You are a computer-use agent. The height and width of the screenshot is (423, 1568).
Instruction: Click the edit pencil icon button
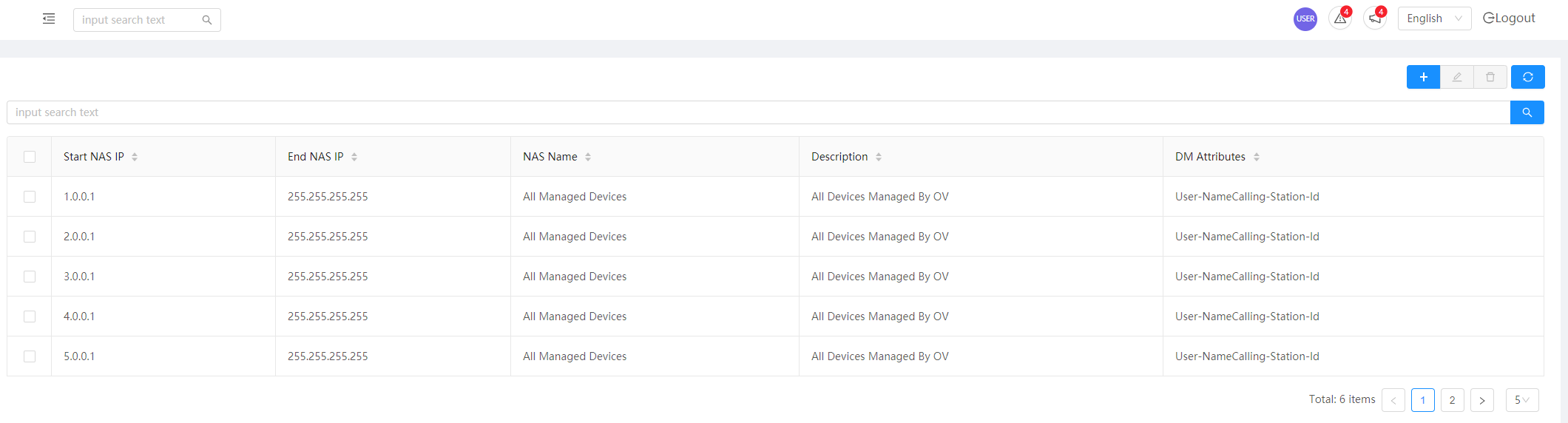(x=1457, y=77)
